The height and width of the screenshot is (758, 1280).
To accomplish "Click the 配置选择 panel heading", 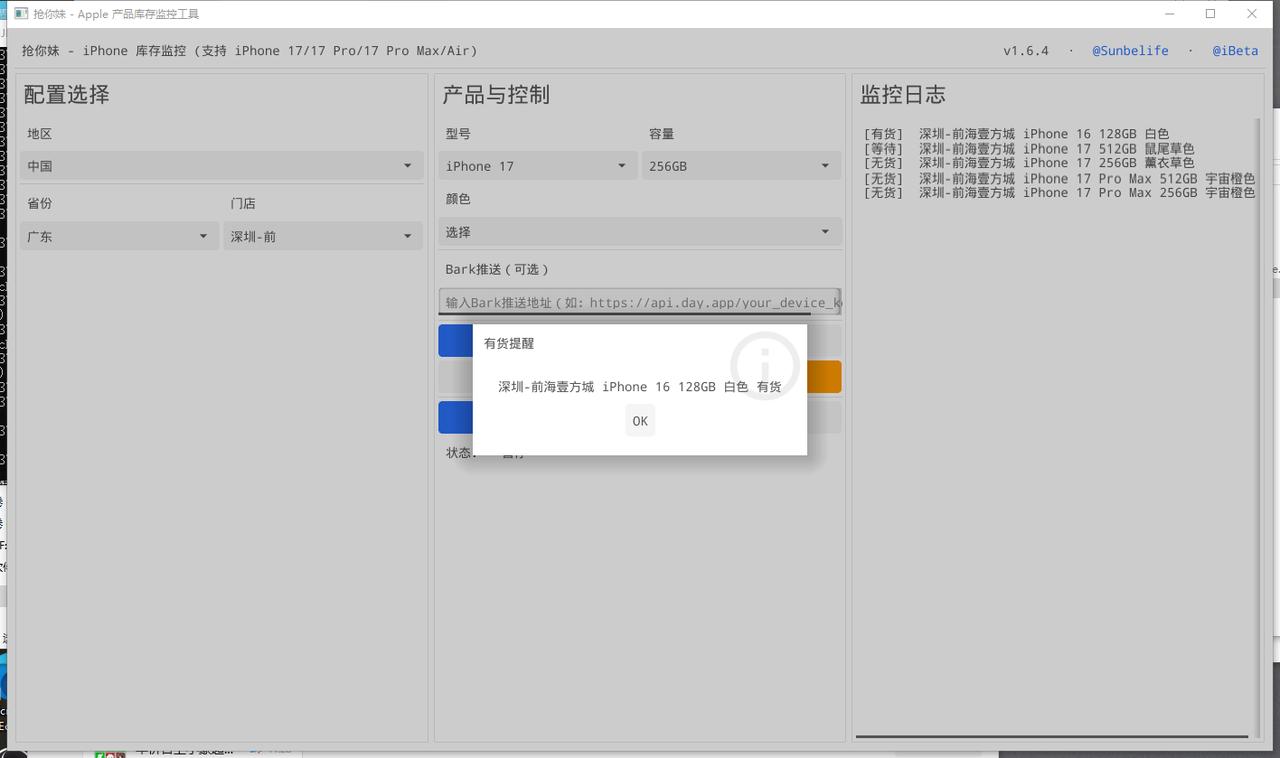I will [x=67, y=95].
